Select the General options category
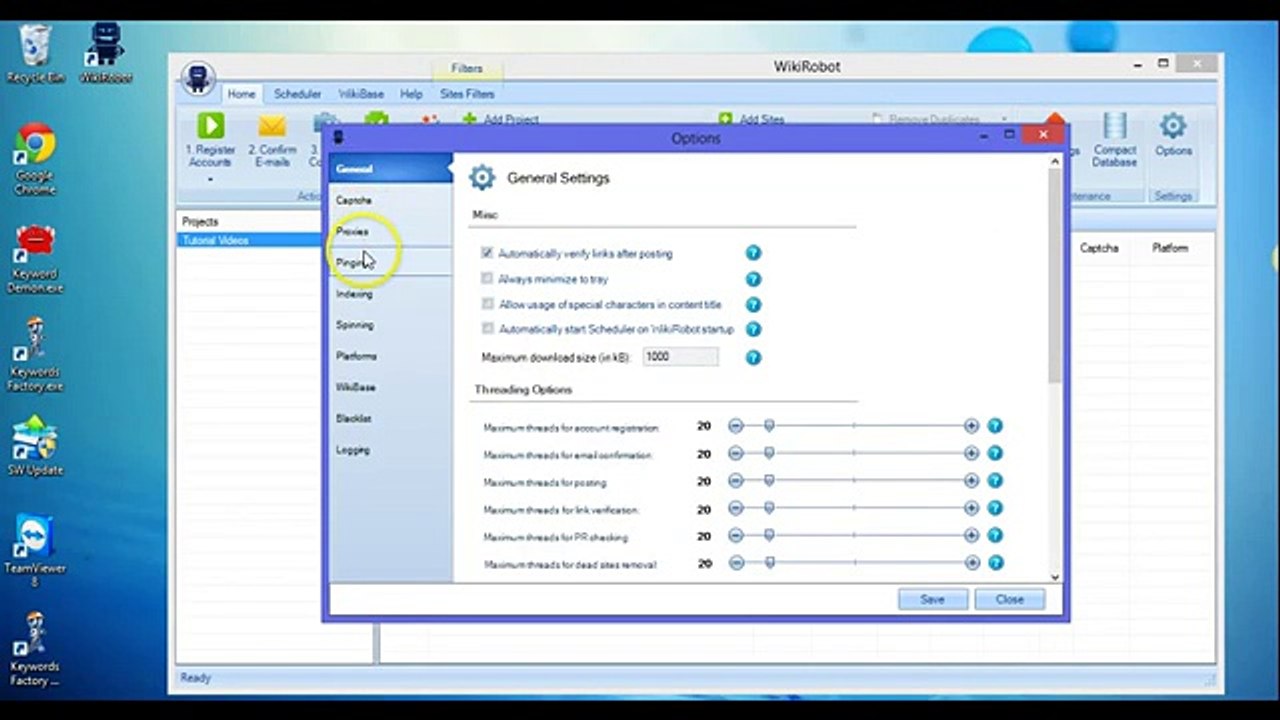 [x=391, y=169]
